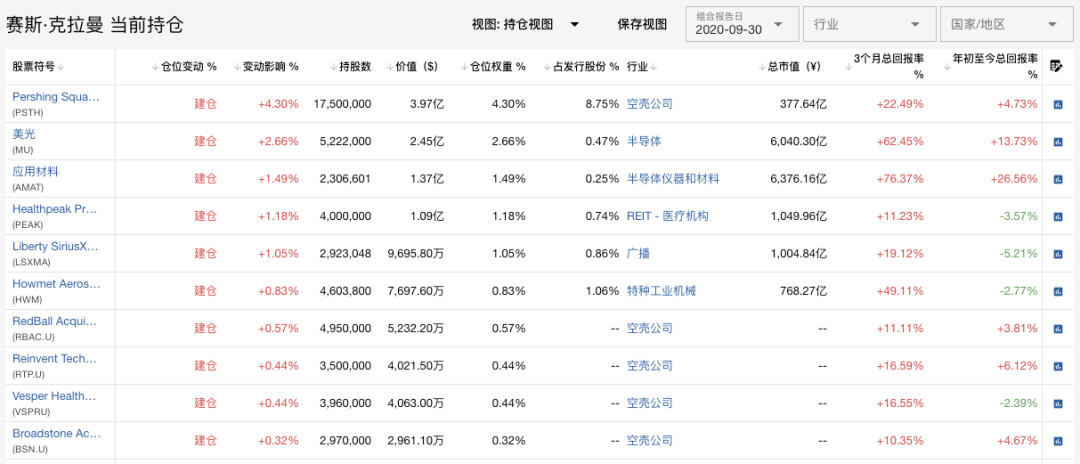Viewport: 1080px width, 464px height.
Task: Sort by 占发行股份 % column header
Action: (581, 67)
